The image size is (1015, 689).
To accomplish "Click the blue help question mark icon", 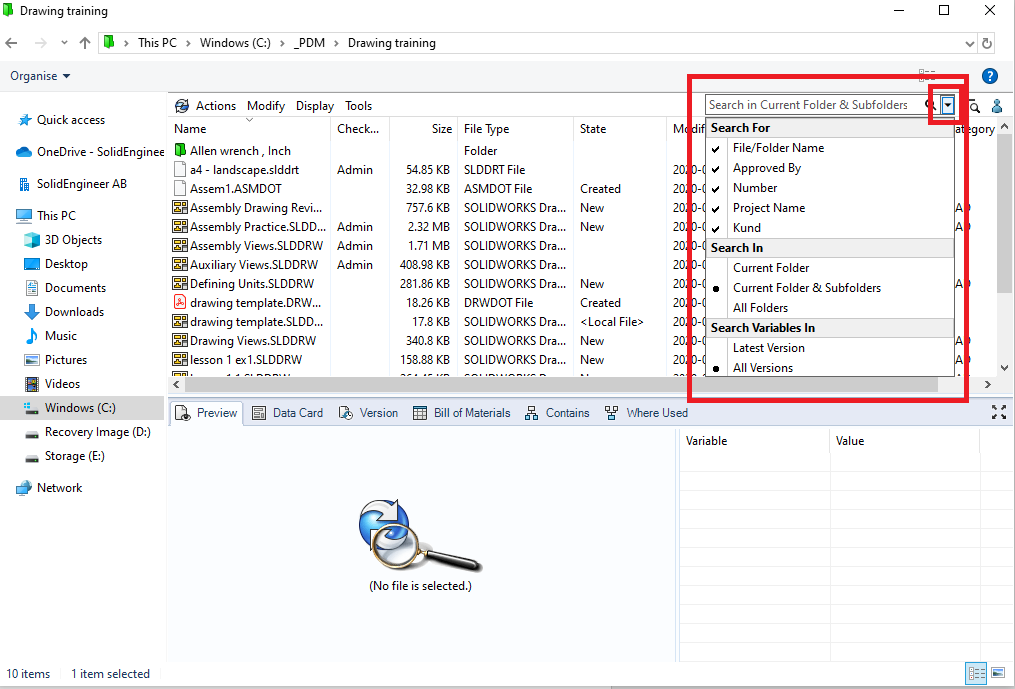I will (x=990, y=76).
